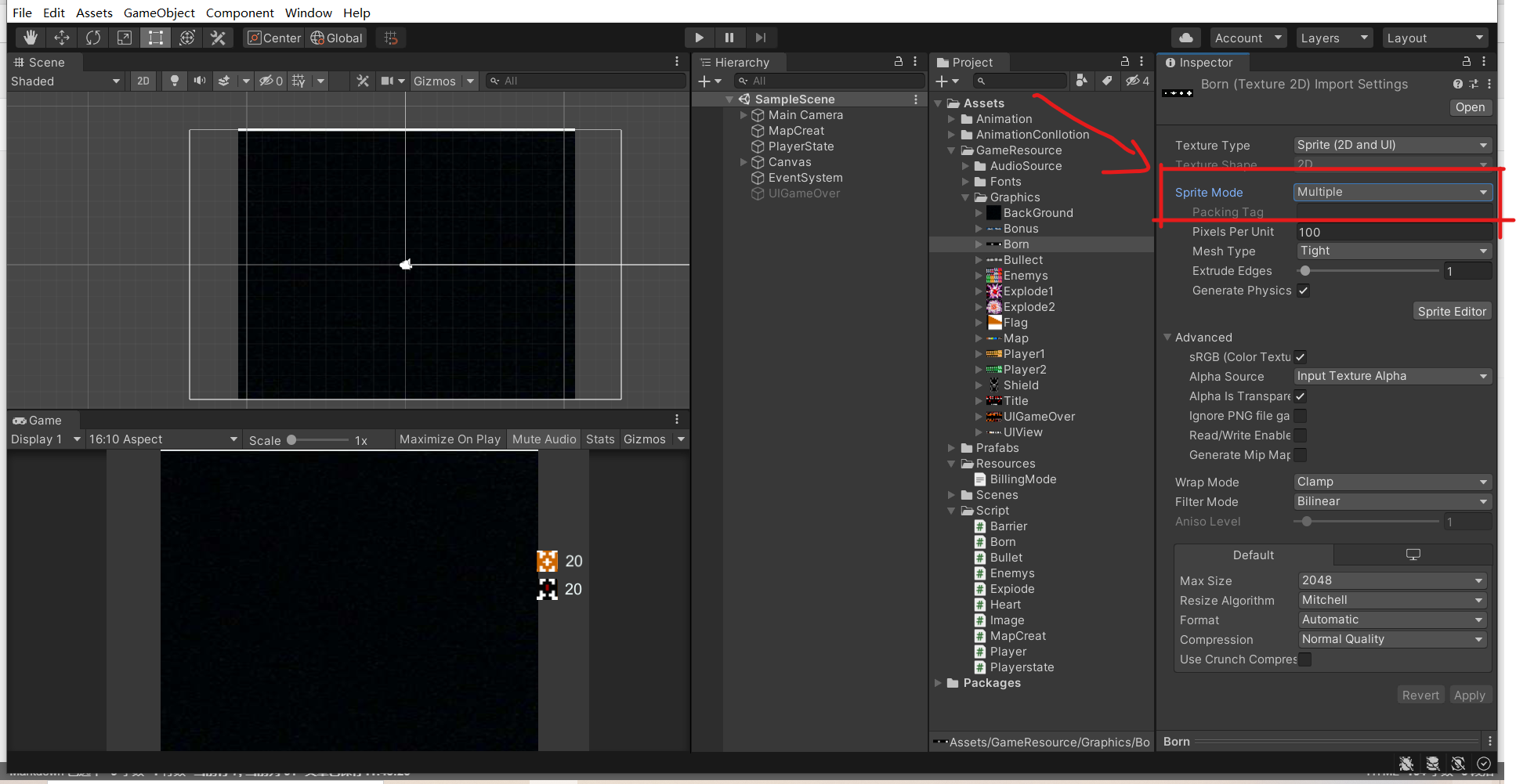Toggle hidden packages count icon in Project
The image size is (1516, 784).
click(1138, 81)
